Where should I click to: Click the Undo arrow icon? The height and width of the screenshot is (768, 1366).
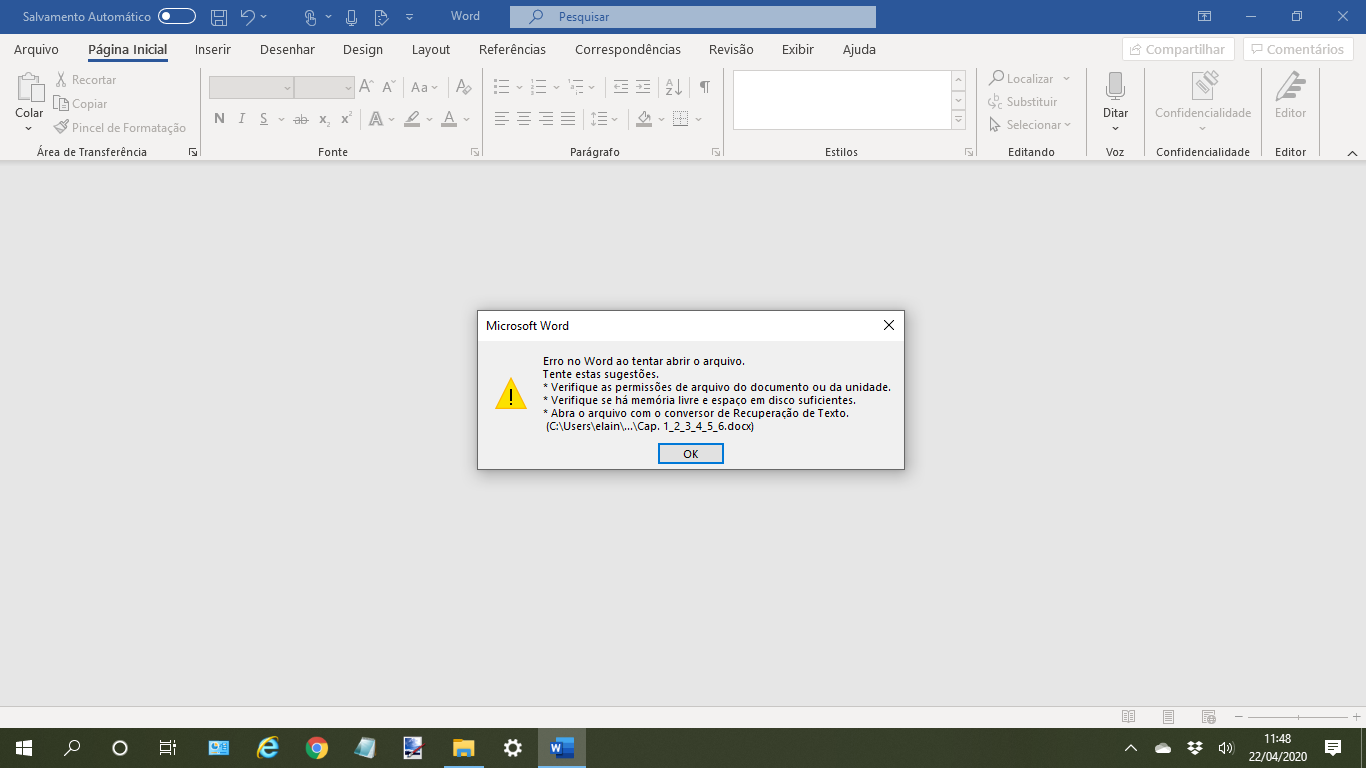tap(248, 17)
